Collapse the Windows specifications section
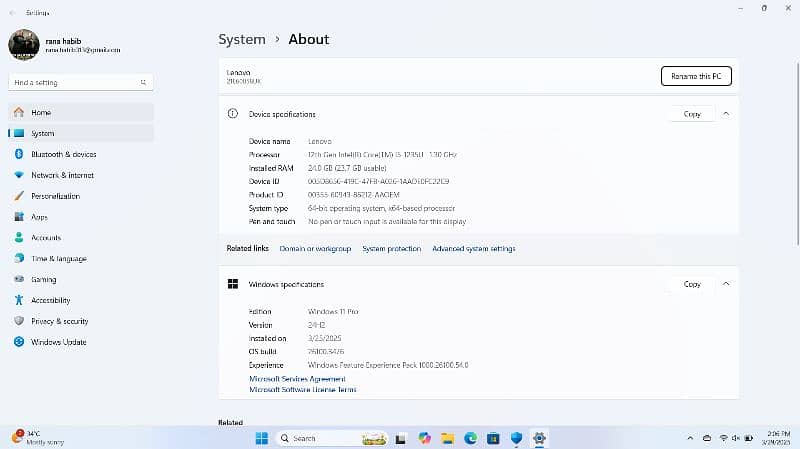 point(726,284)
